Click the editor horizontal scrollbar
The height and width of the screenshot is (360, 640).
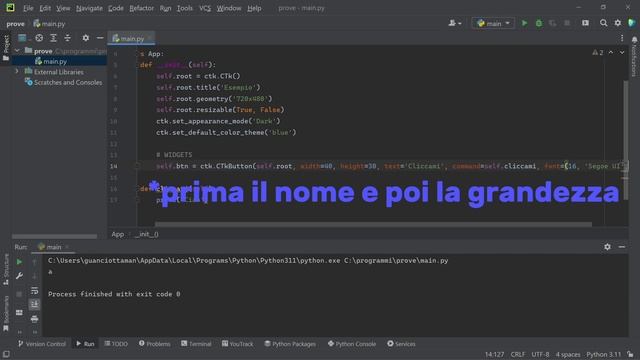(x=373, y=224)
